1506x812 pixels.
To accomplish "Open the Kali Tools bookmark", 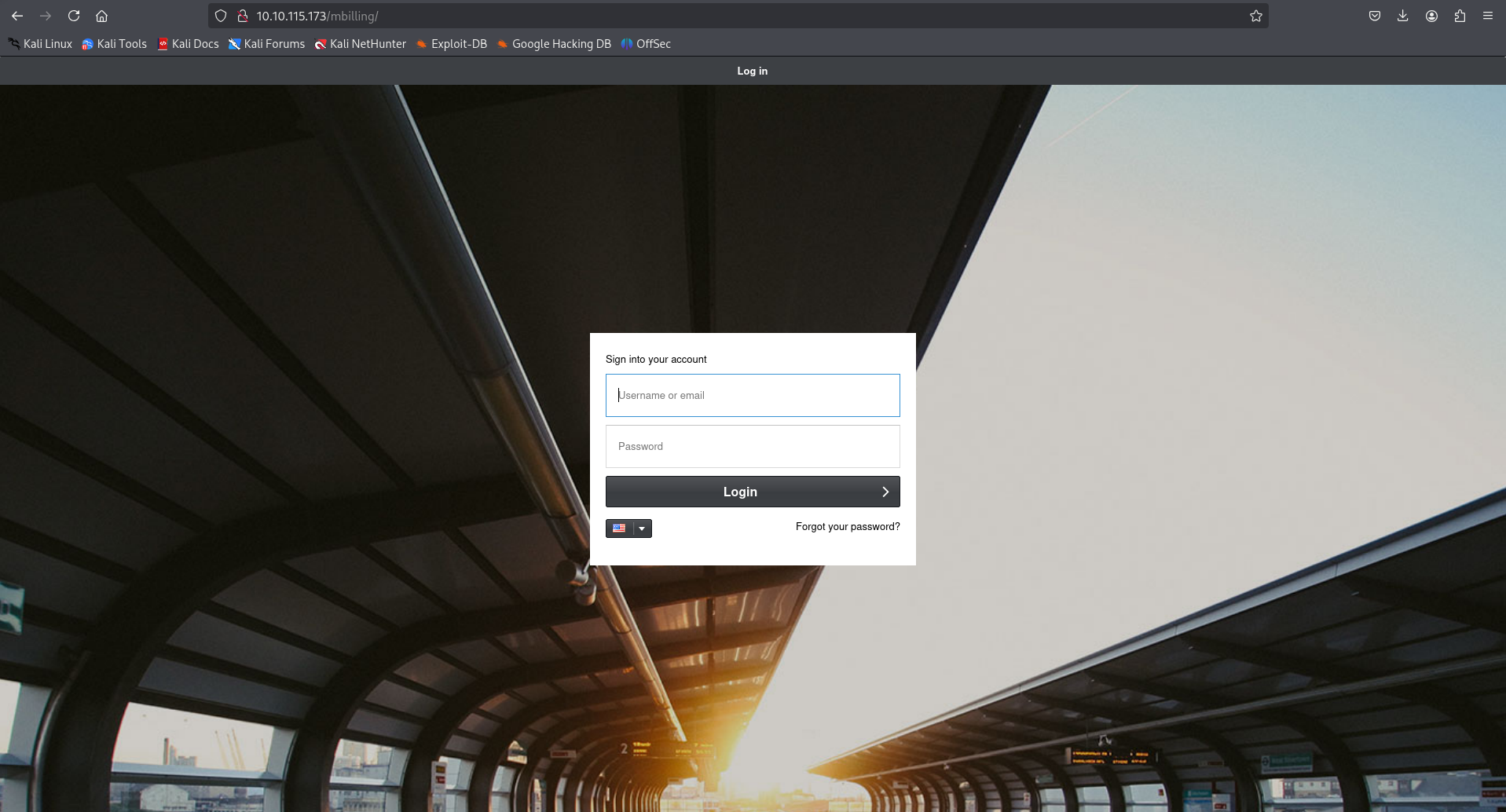I will (x=115, y=44).
